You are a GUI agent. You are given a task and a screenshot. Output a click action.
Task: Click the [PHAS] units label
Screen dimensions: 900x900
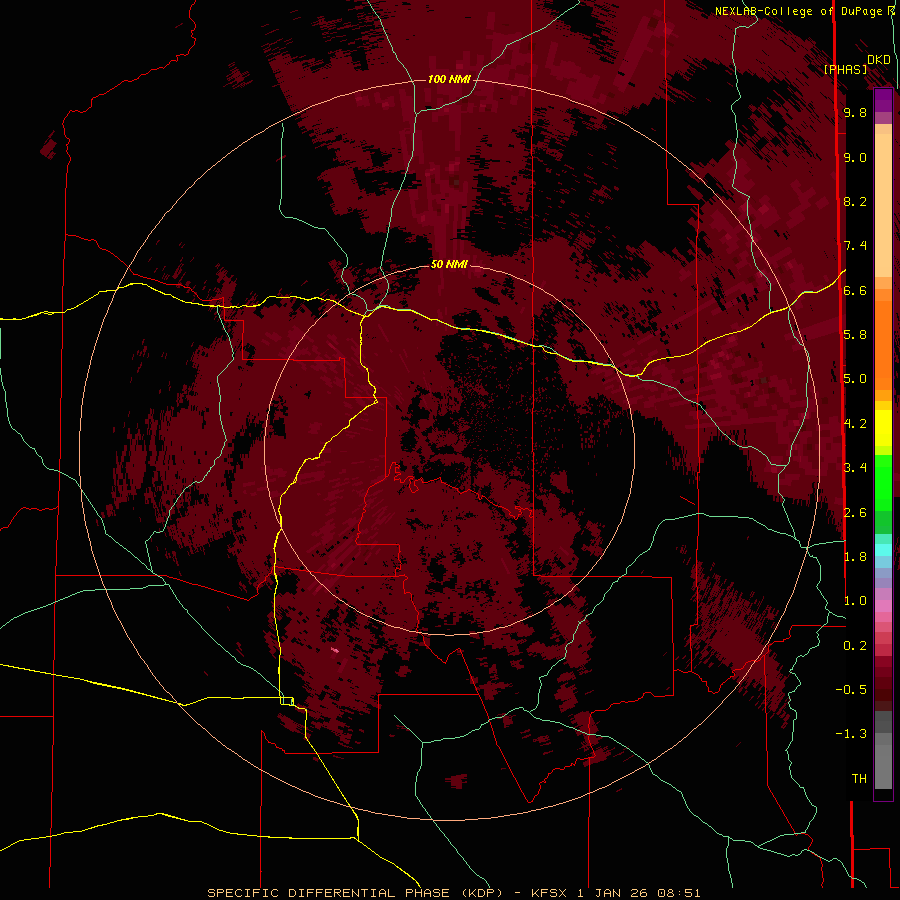coord(845,69)
